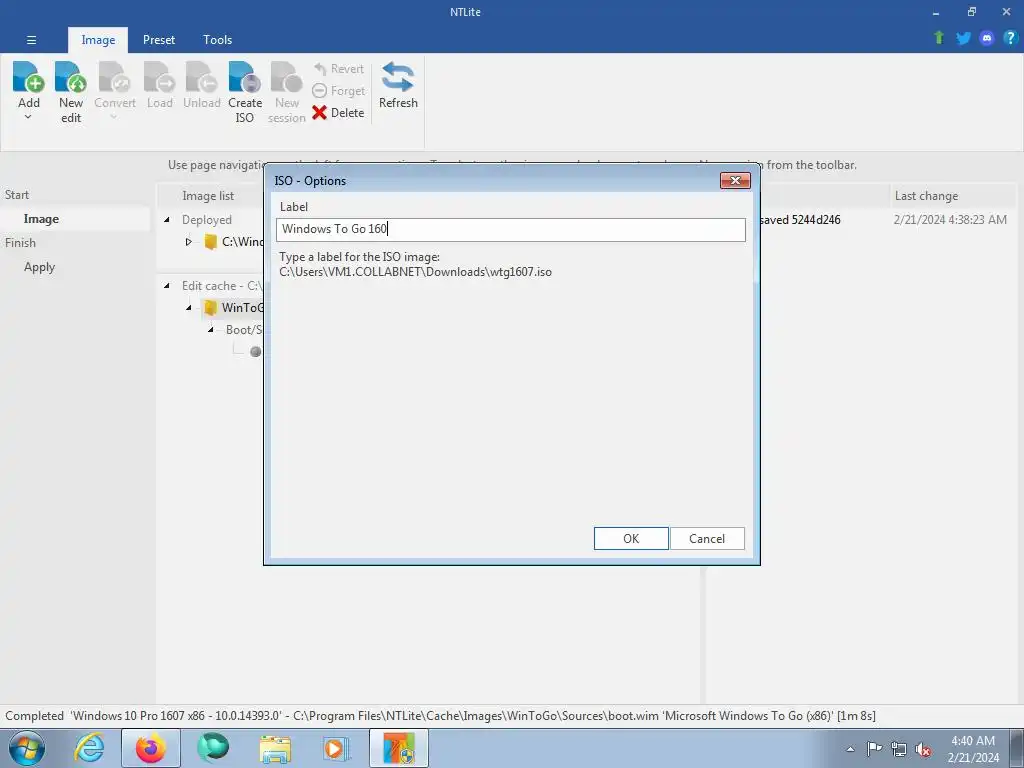Viewport: 1024px width, 768px height.
Task: Click the Start section label in sidebar
Action: click(x=17, y=195)
